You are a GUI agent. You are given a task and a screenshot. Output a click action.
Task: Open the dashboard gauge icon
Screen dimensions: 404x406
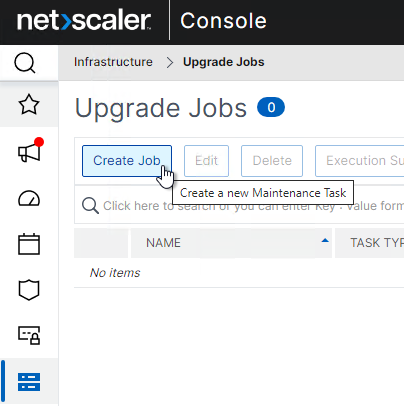pyautogui.click(x=29, y=198)
